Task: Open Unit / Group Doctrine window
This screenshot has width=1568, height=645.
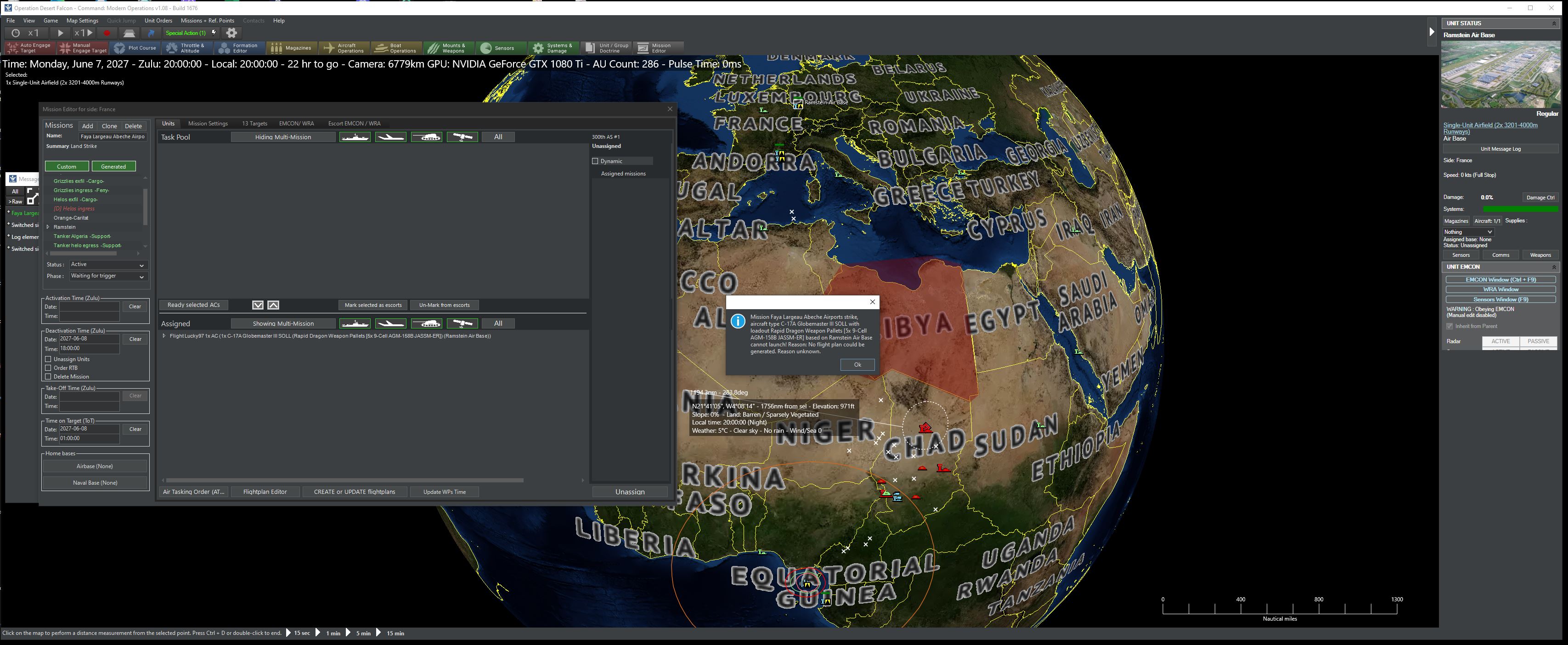Action: (606, 48)
